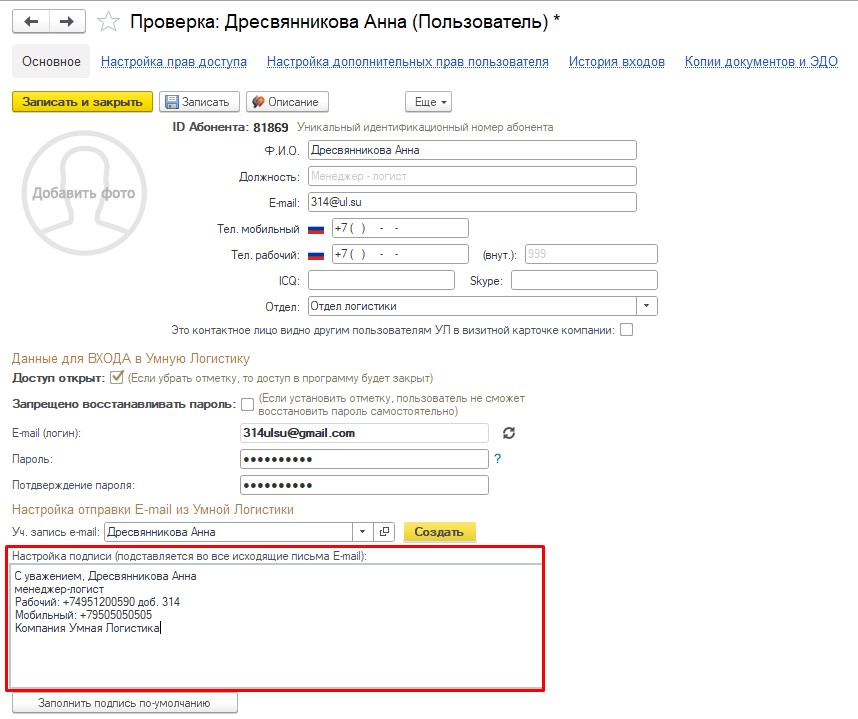Click the Skype input field
Viewport: 858px width, 719px height.
coord(584,280)
